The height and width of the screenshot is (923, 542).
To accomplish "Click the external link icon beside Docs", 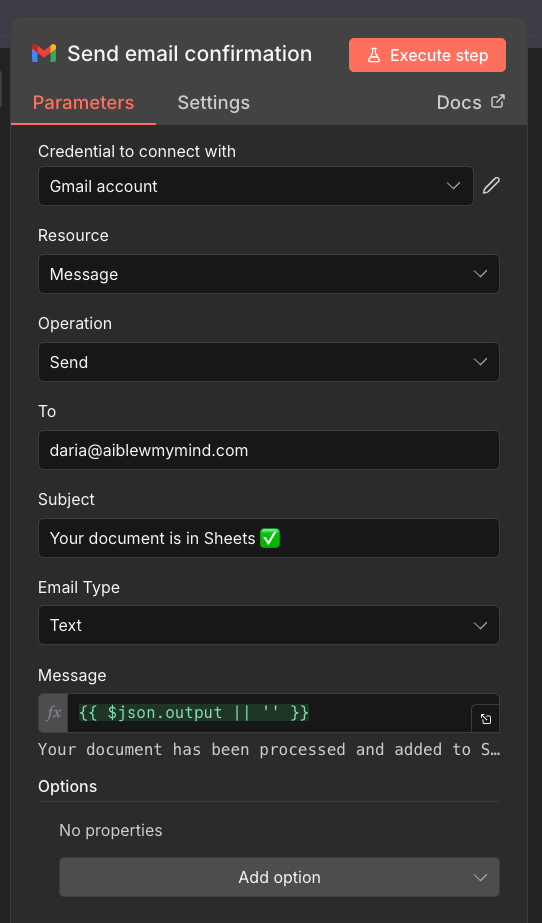I will pyautogui.click(x=498, y=101).
